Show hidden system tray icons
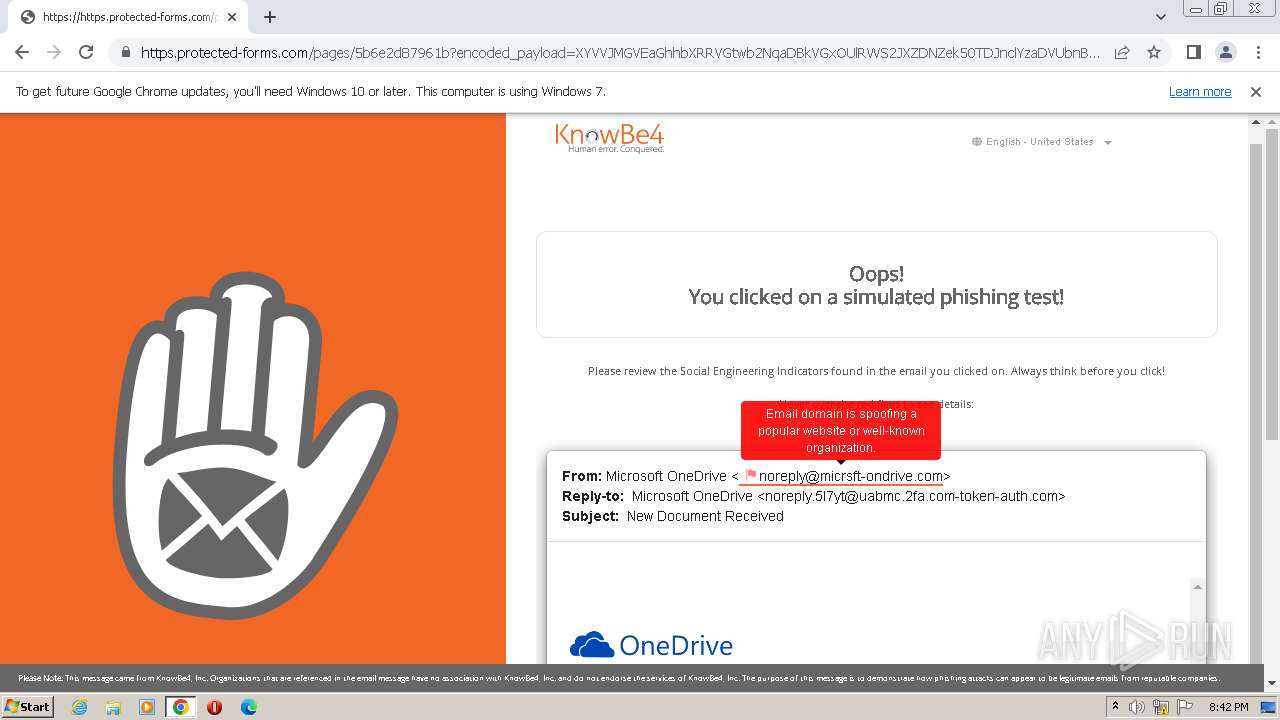This screenshot has height=720, width=1280. click(x=1115, y=707)
